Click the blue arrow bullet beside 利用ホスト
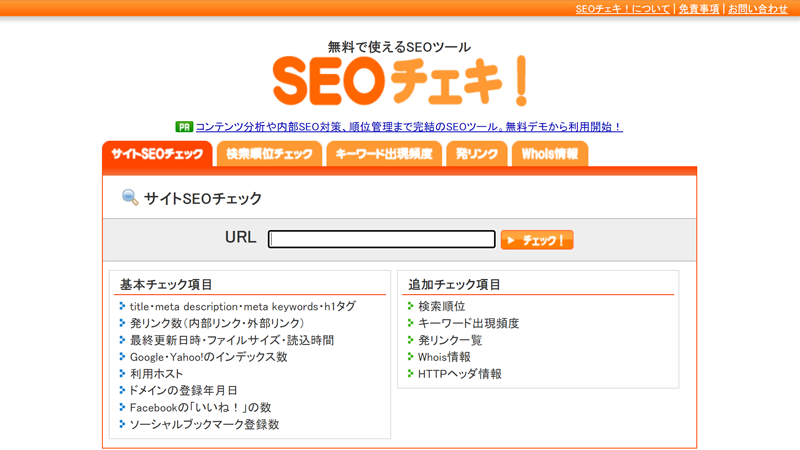 [x=122, y=373]
